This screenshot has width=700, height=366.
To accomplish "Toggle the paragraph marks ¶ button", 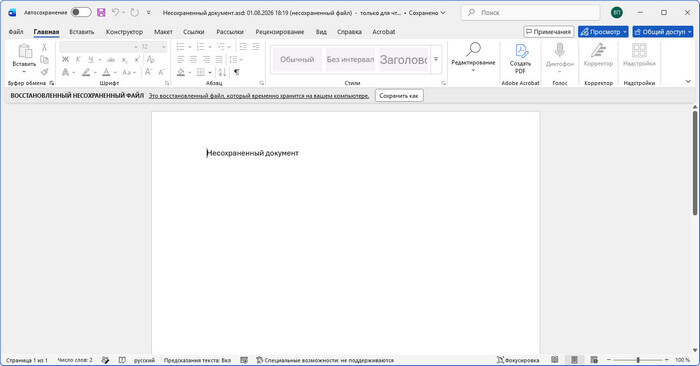I will tap(237, 72).
